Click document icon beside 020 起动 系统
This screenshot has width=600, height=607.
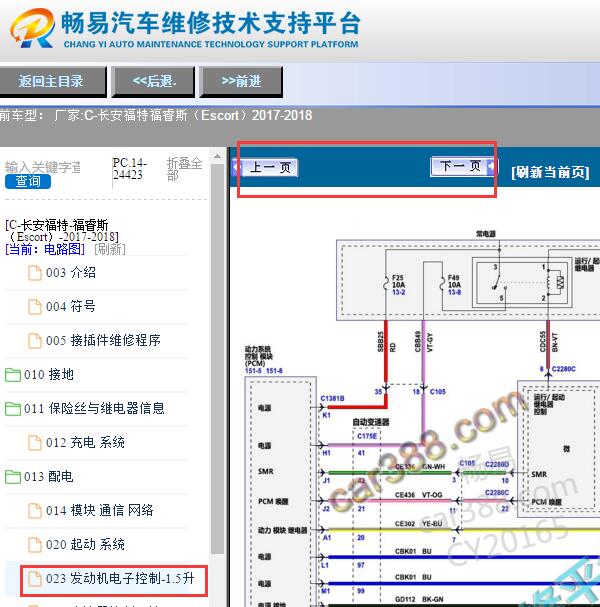tap(35, 545)
